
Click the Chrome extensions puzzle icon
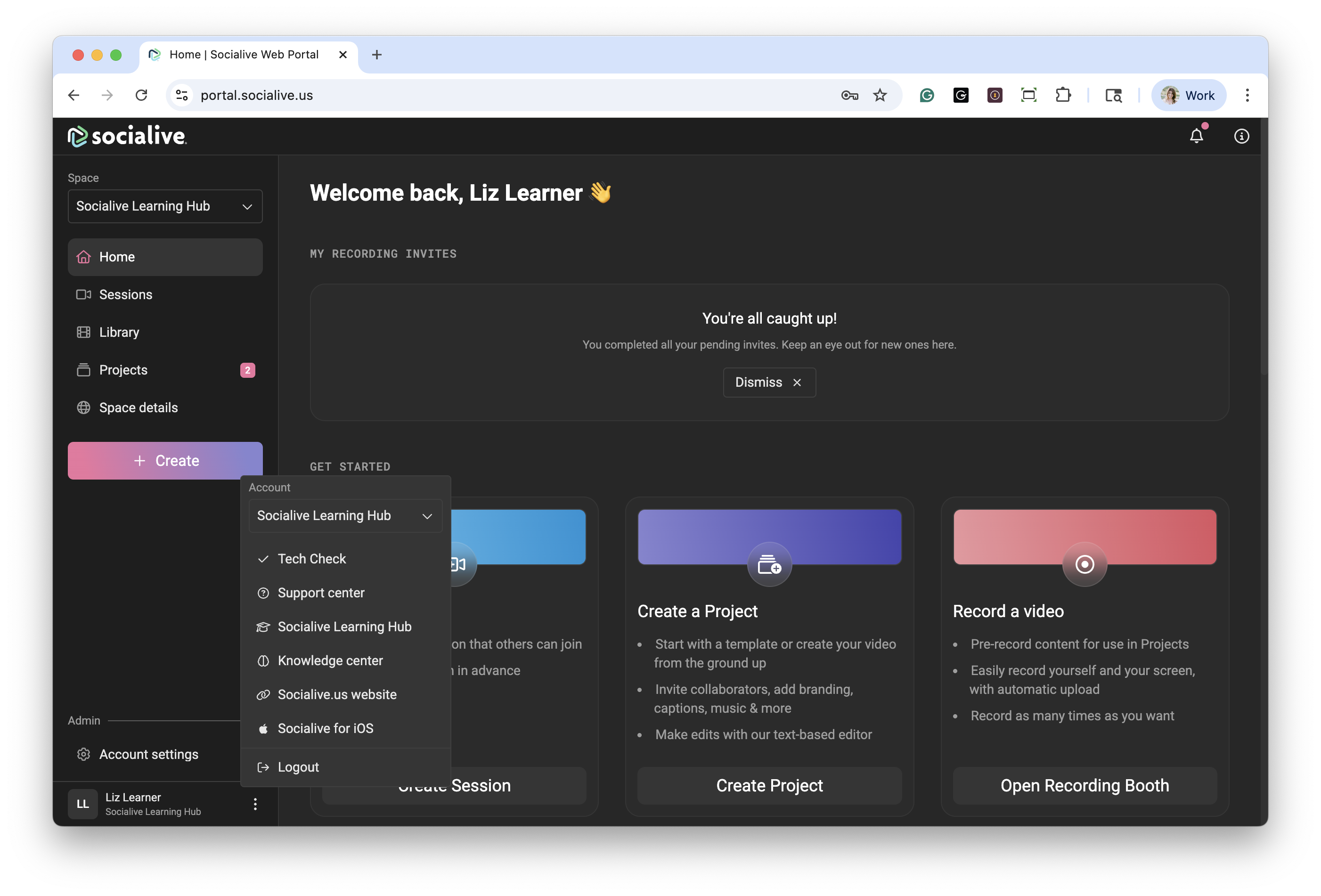(1063, 96)
